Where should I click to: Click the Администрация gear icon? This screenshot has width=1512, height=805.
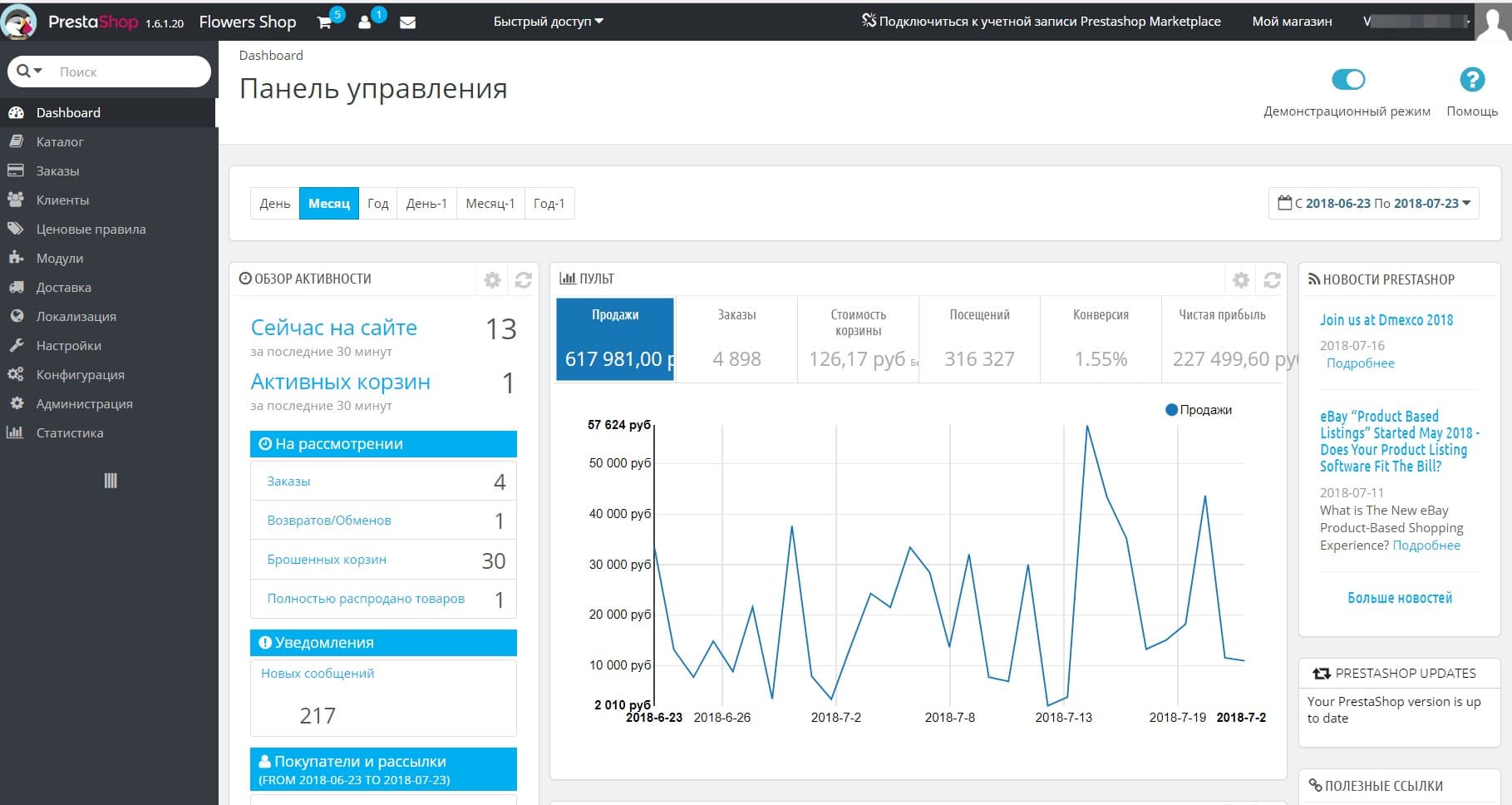(x=16, y=403)
